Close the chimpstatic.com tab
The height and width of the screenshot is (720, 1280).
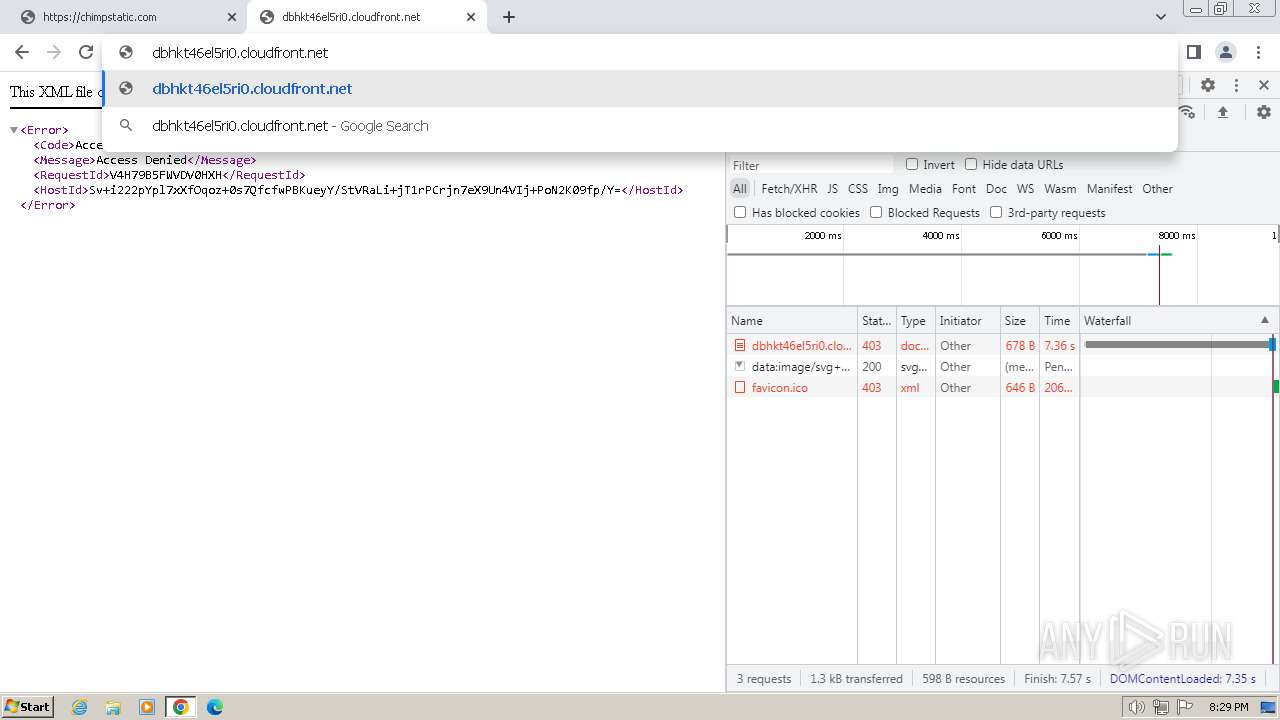231,17
